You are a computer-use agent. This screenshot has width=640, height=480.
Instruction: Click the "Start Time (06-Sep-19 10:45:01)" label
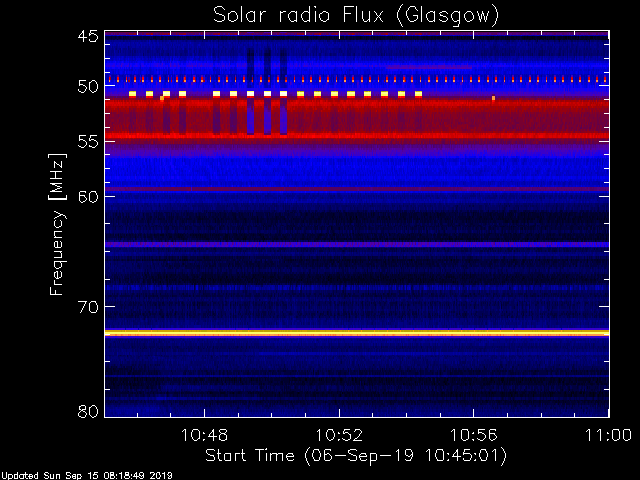(x=356, y=456)
